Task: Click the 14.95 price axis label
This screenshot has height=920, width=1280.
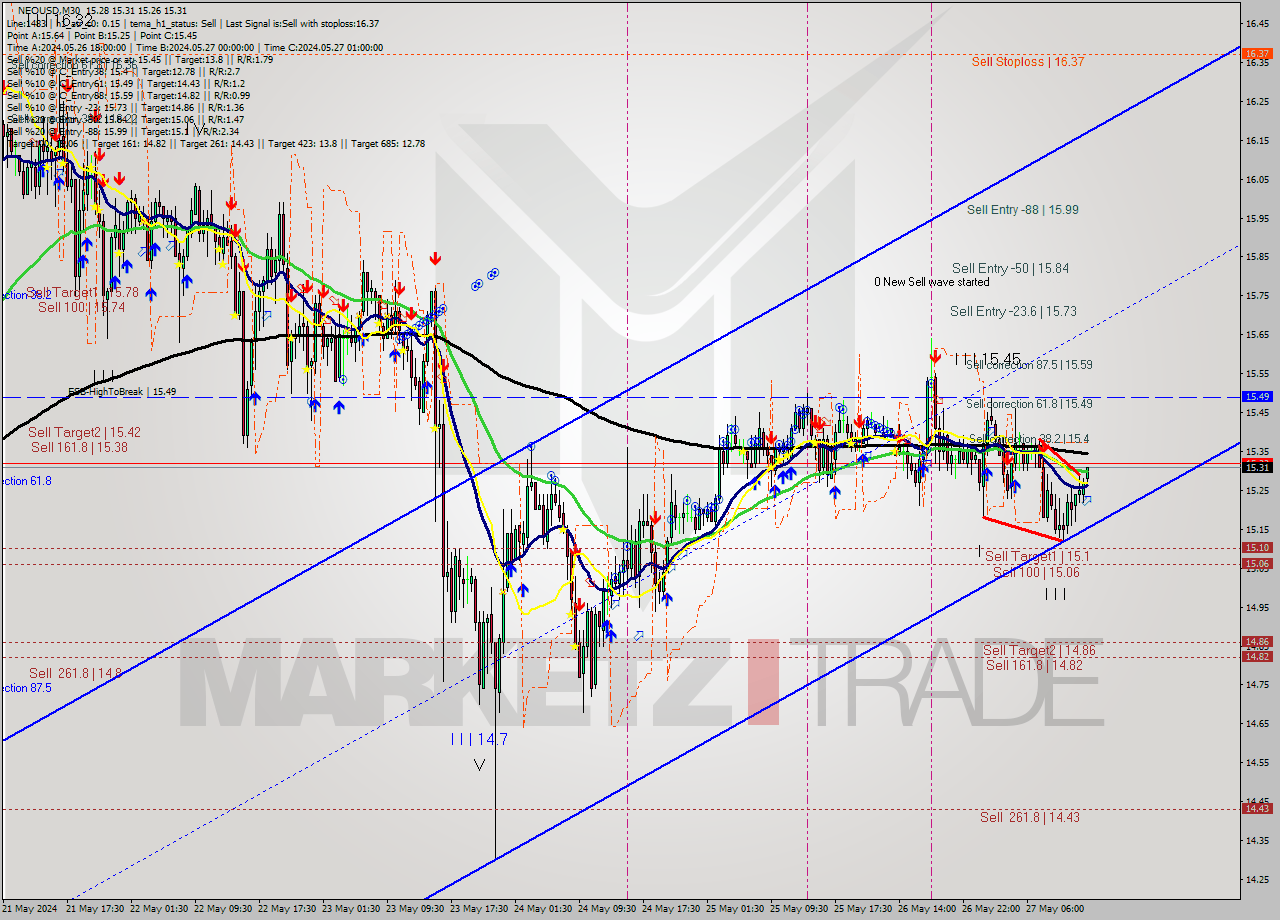Action: pyautogui.click(x=1256, y=607)
